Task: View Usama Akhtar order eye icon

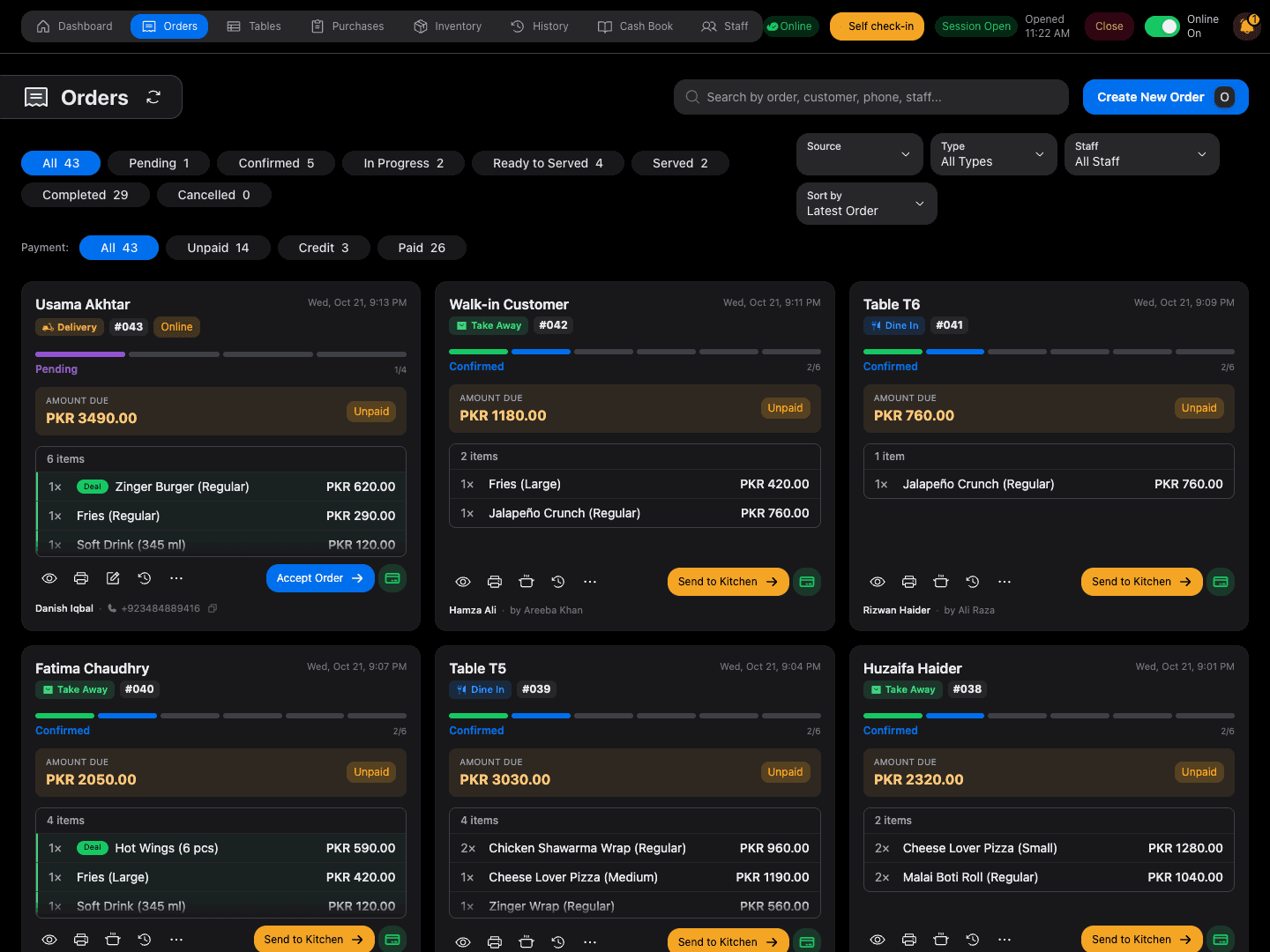Action: point(49,578)
